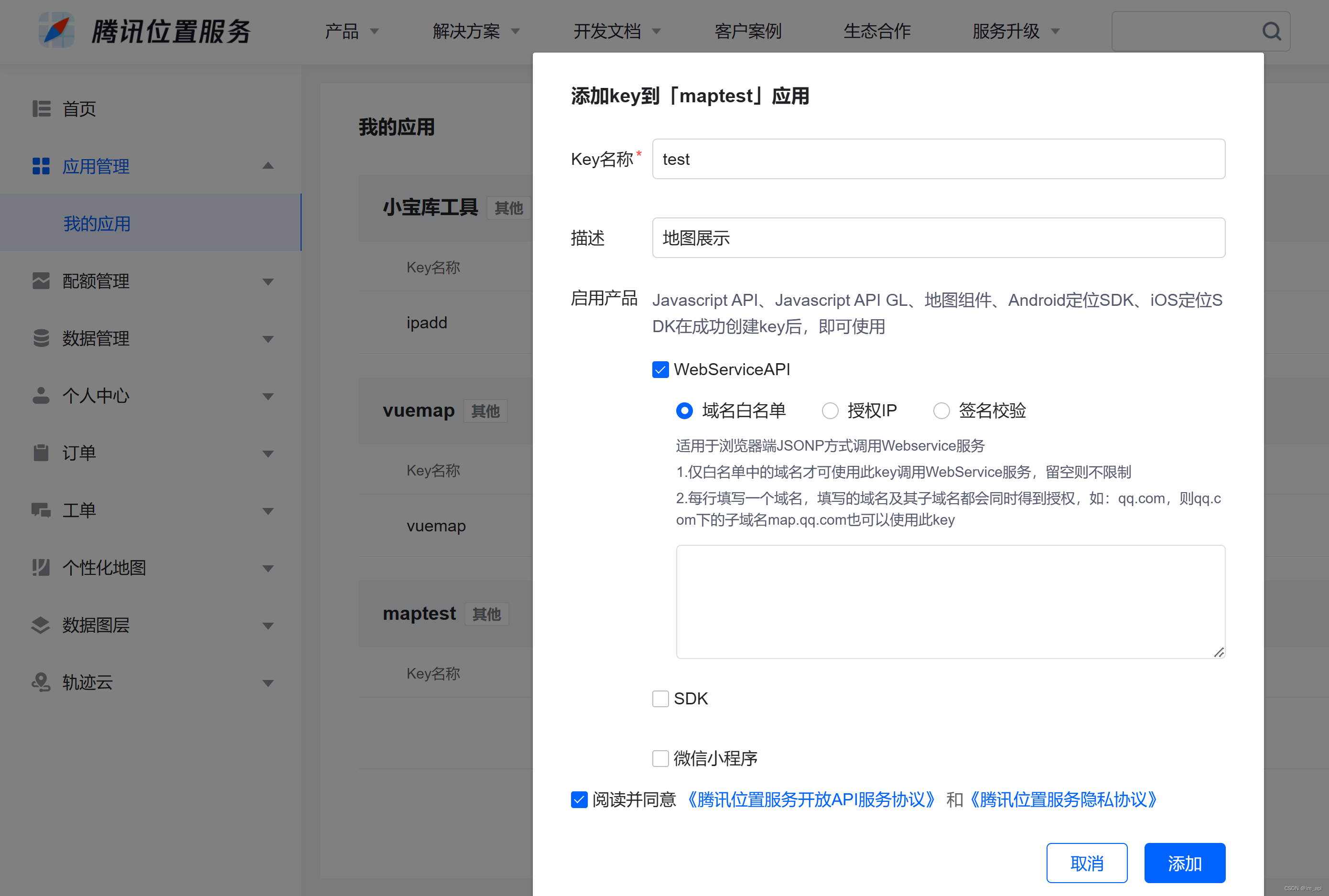This screenshot has width=1329, height=896.
Task: Click the 轨迹云 location icon
Action: tap(41, 682)
